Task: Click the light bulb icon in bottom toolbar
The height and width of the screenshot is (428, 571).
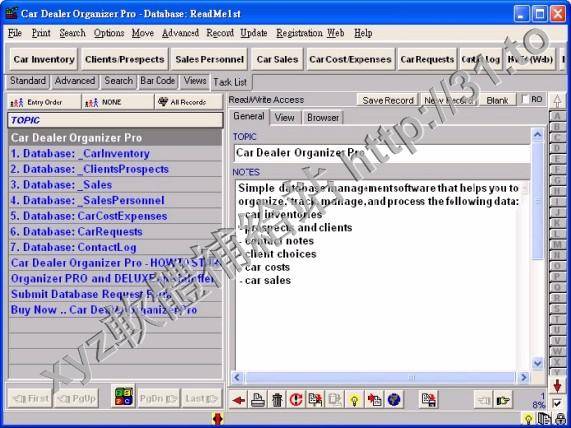Action: point(354,400)
